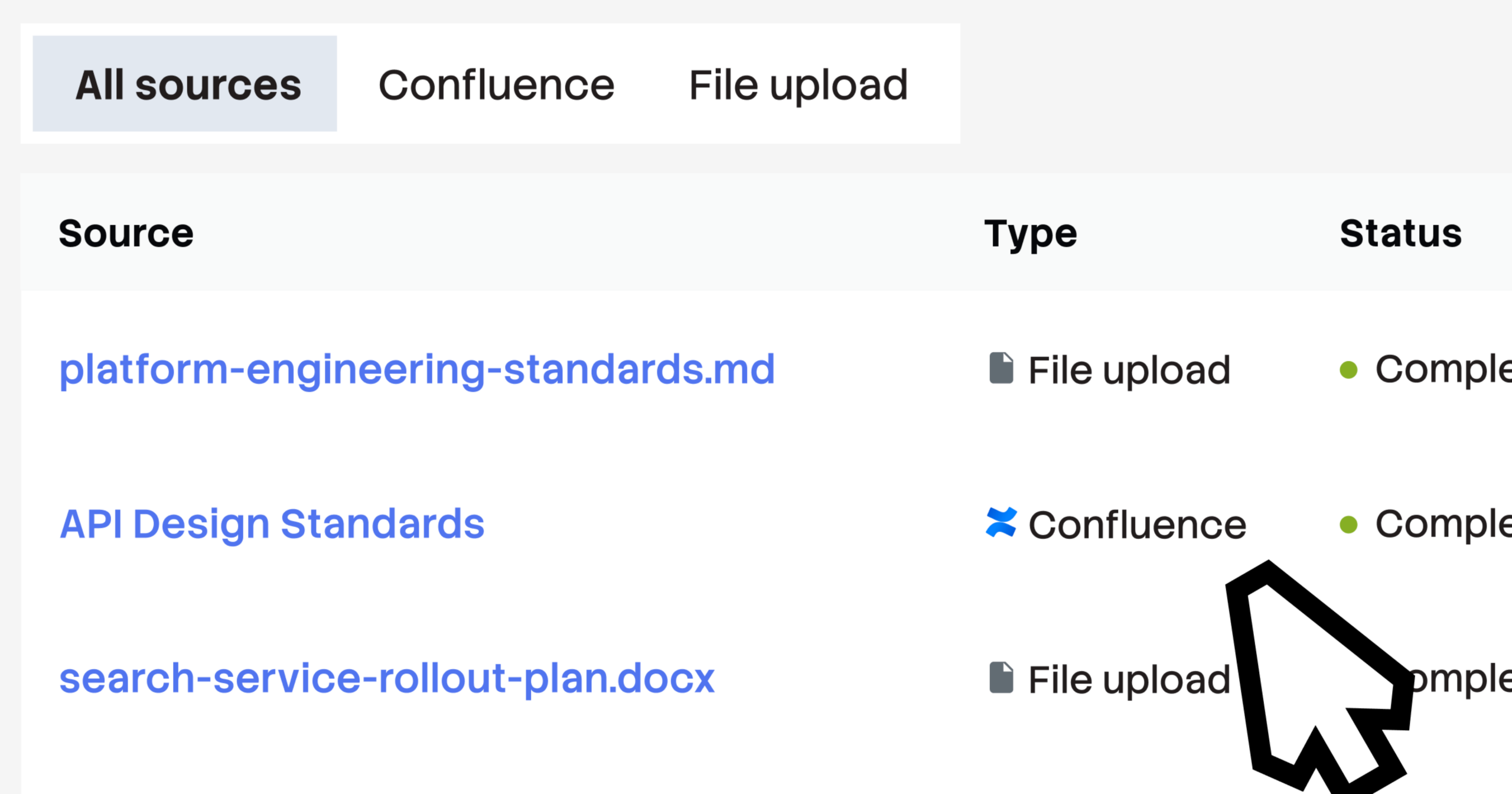The height and width of the screenshot is (794, 1512).
Task: Click the Type column header
Action: (x=1030, y=233)
